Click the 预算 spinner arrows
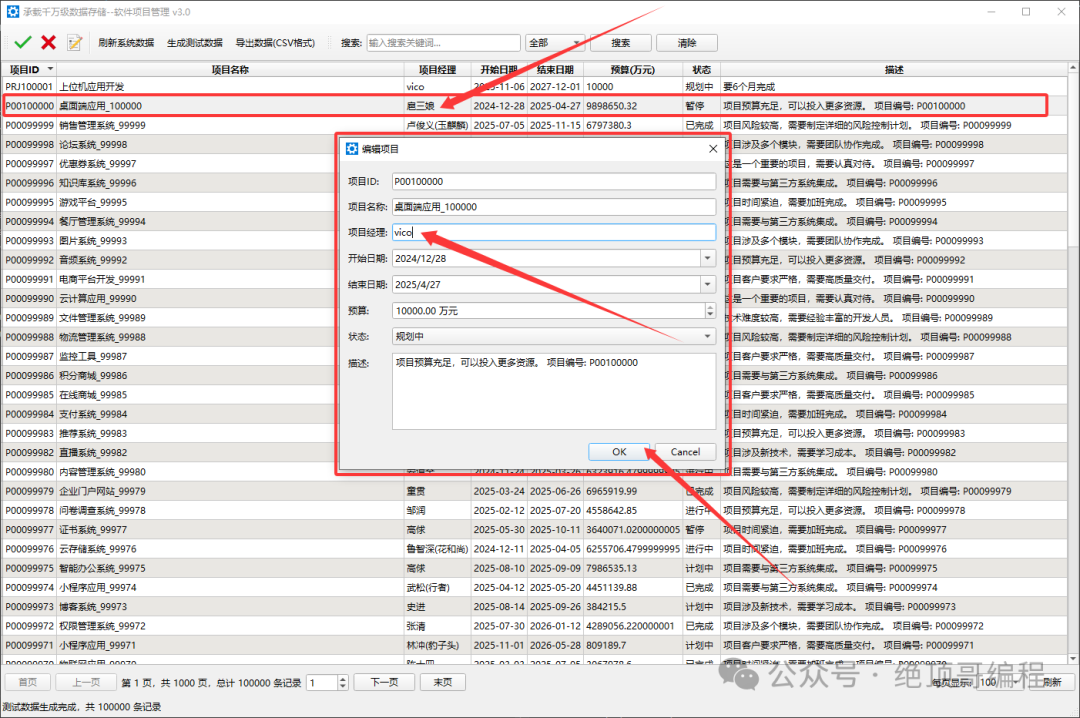This screenshot has width=1080, height=718. (710, 311)
